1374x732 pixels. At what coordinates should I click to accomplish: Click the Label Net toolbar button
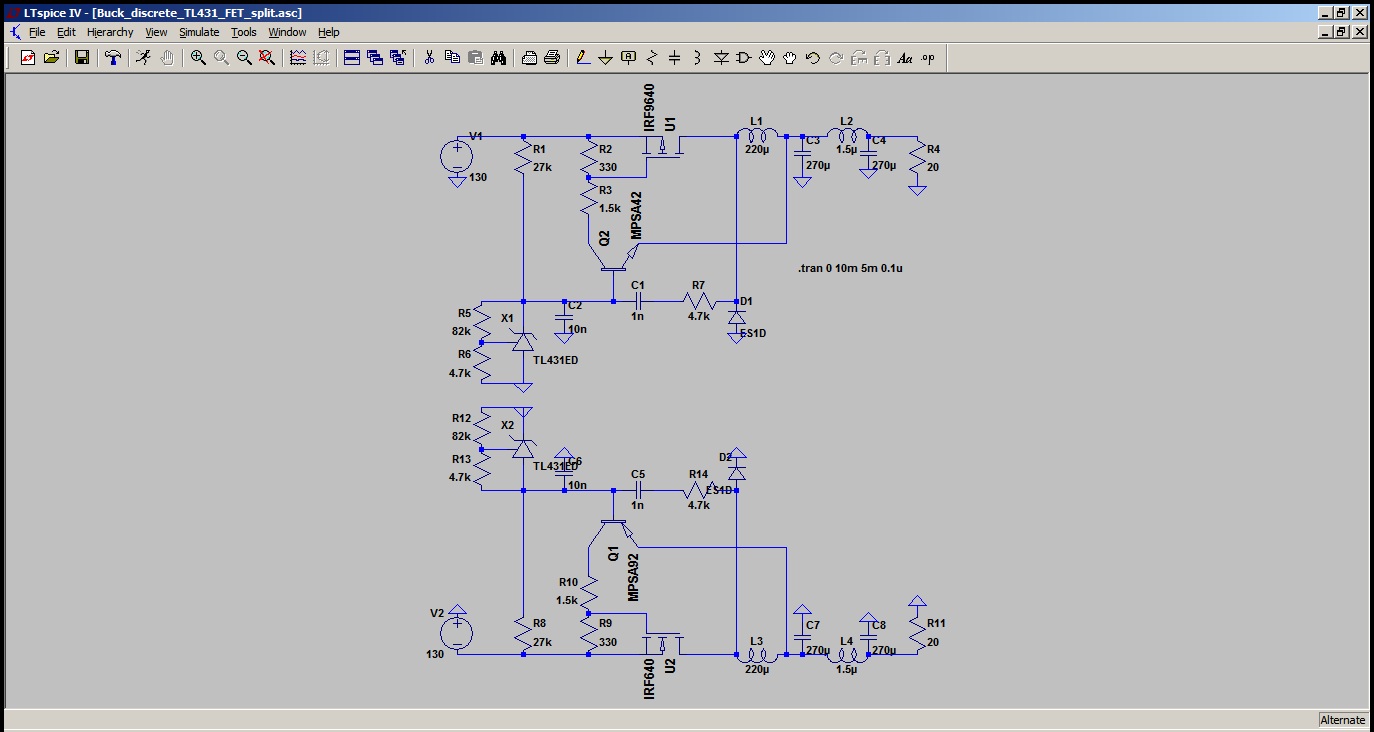(x=628, y=58)
